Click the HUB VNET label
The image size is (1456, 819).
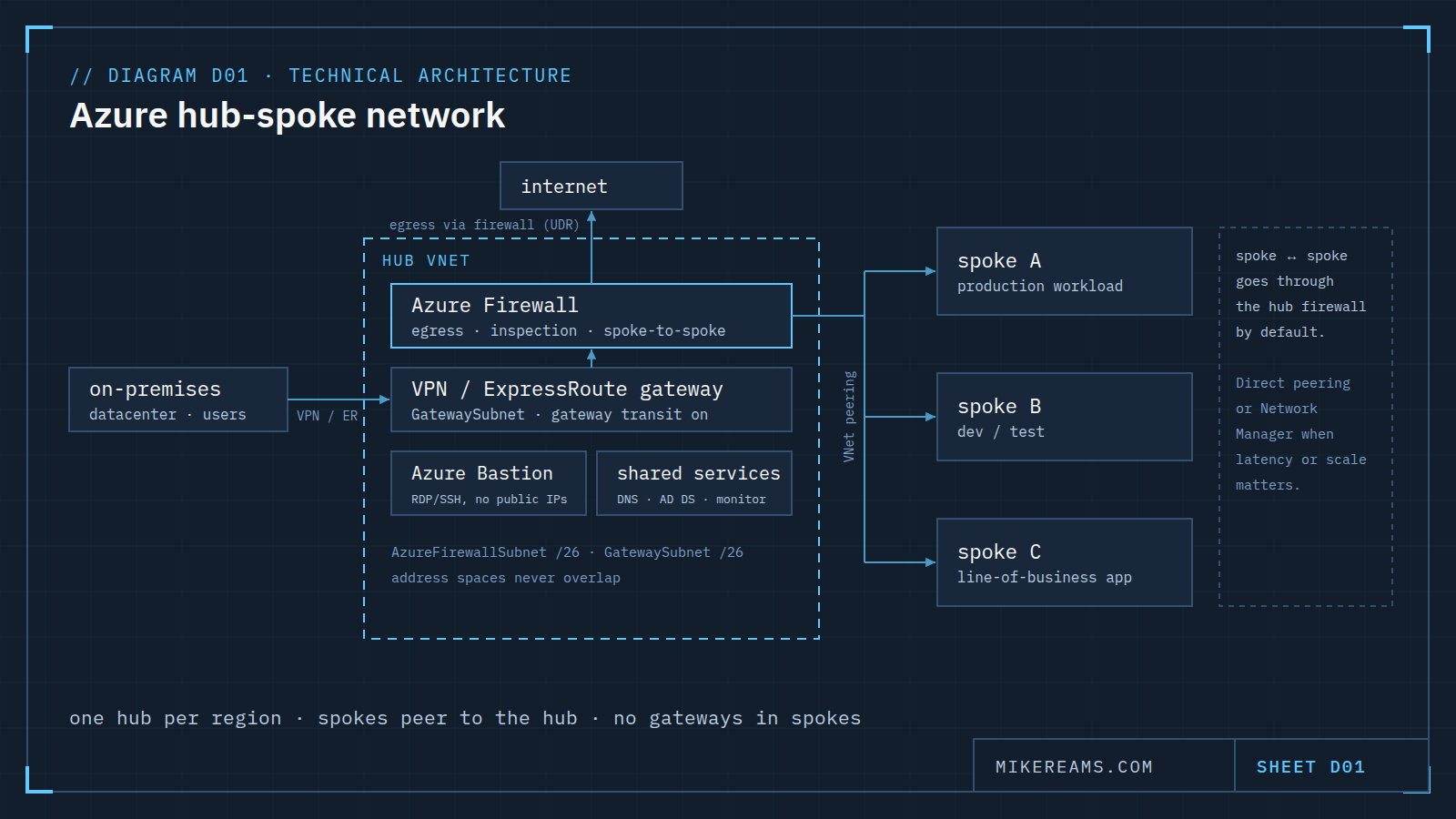tap(426, 260)
